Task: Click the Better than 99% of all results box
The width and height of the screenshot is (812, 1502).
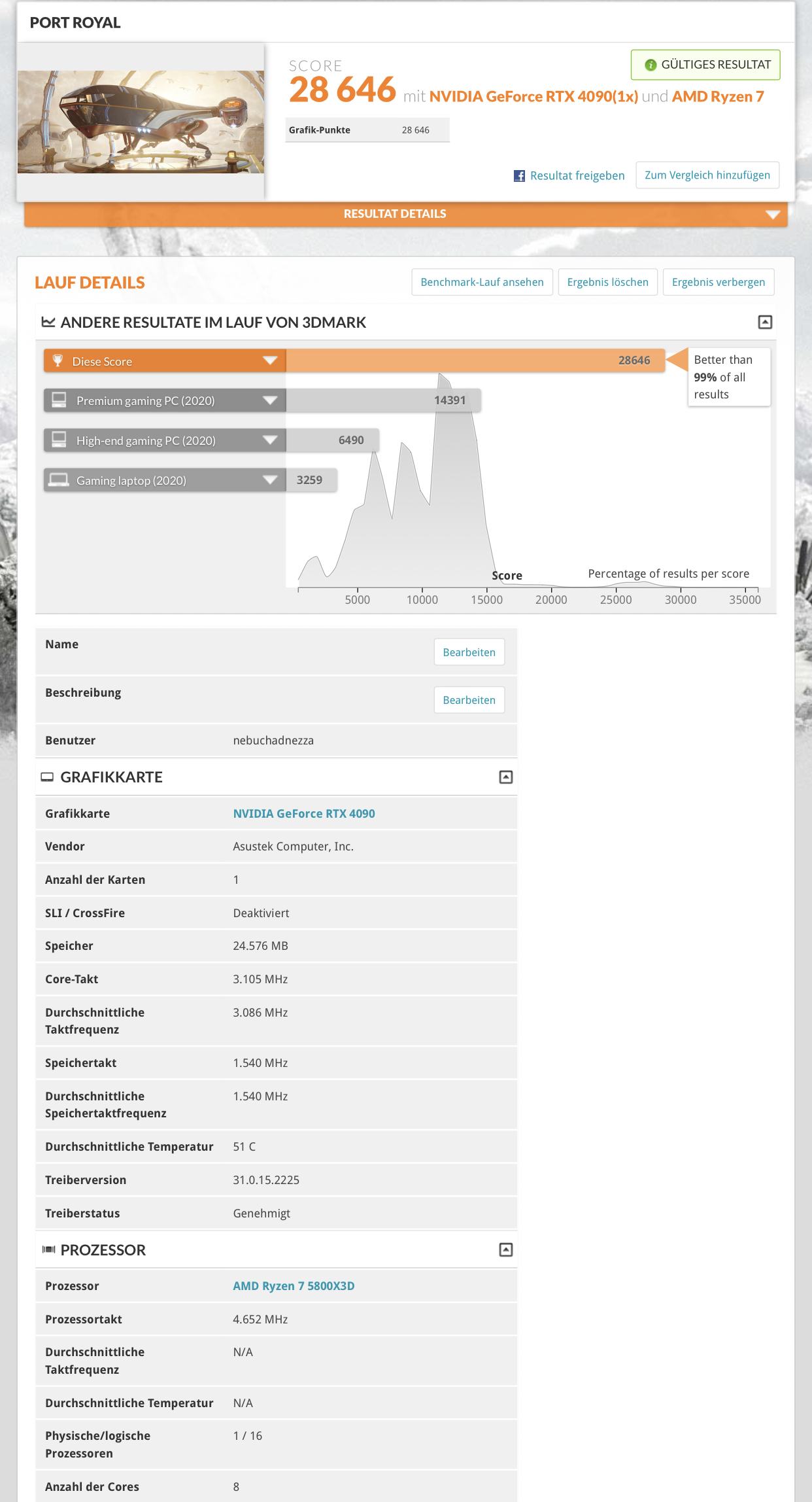Action: (x=729, y=377)
